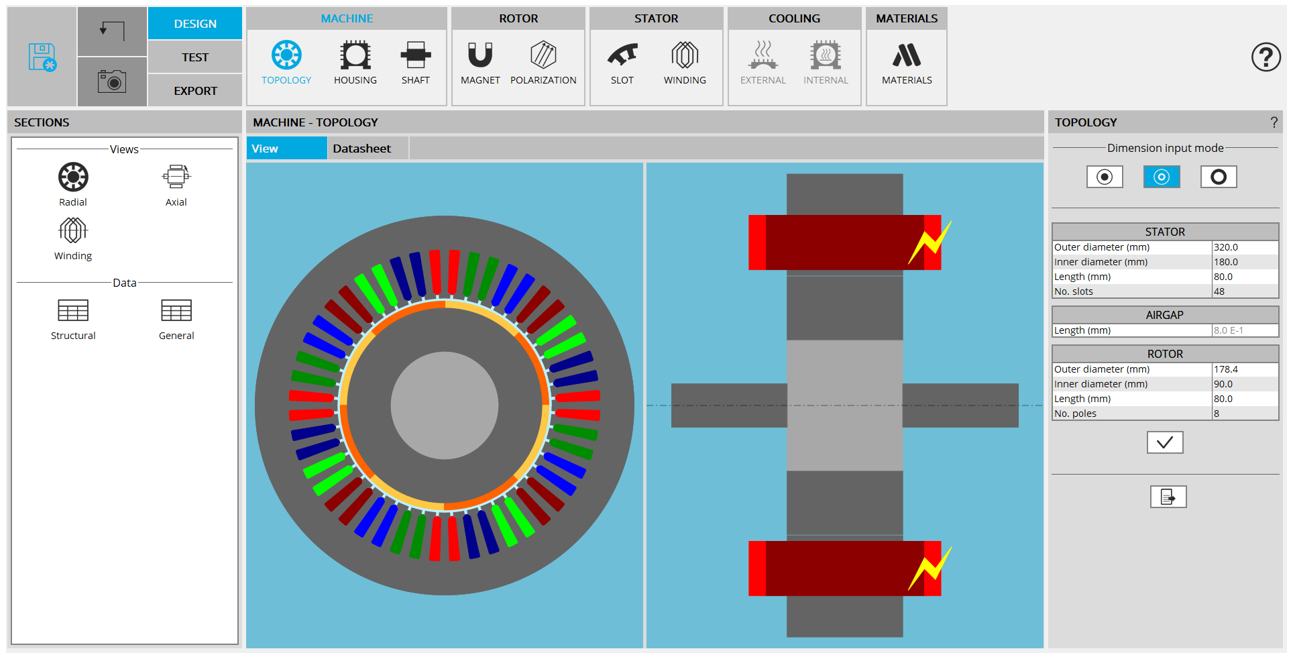Switch to the TEST mode tab

(x=195, y=57)
